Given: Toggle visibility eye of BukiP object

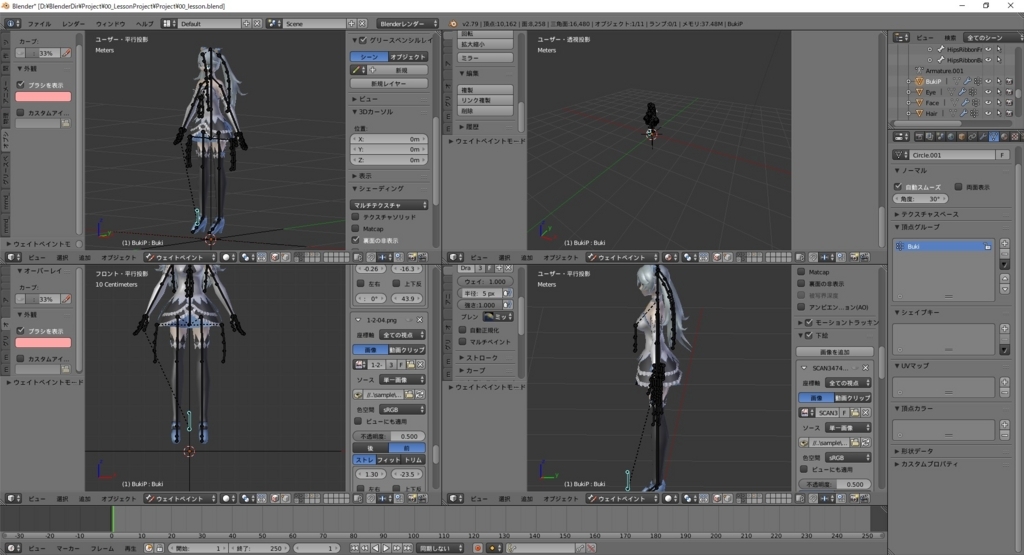Looking at the screenshot, I should [x=988, y=82].
